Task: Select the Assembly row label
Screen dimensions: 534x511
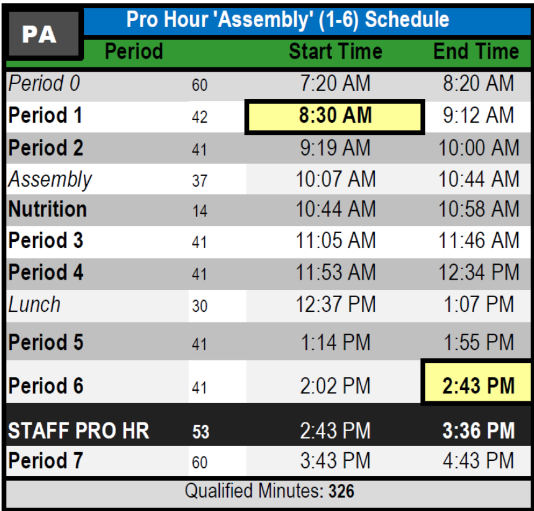Action: click(x=50, y=180)
